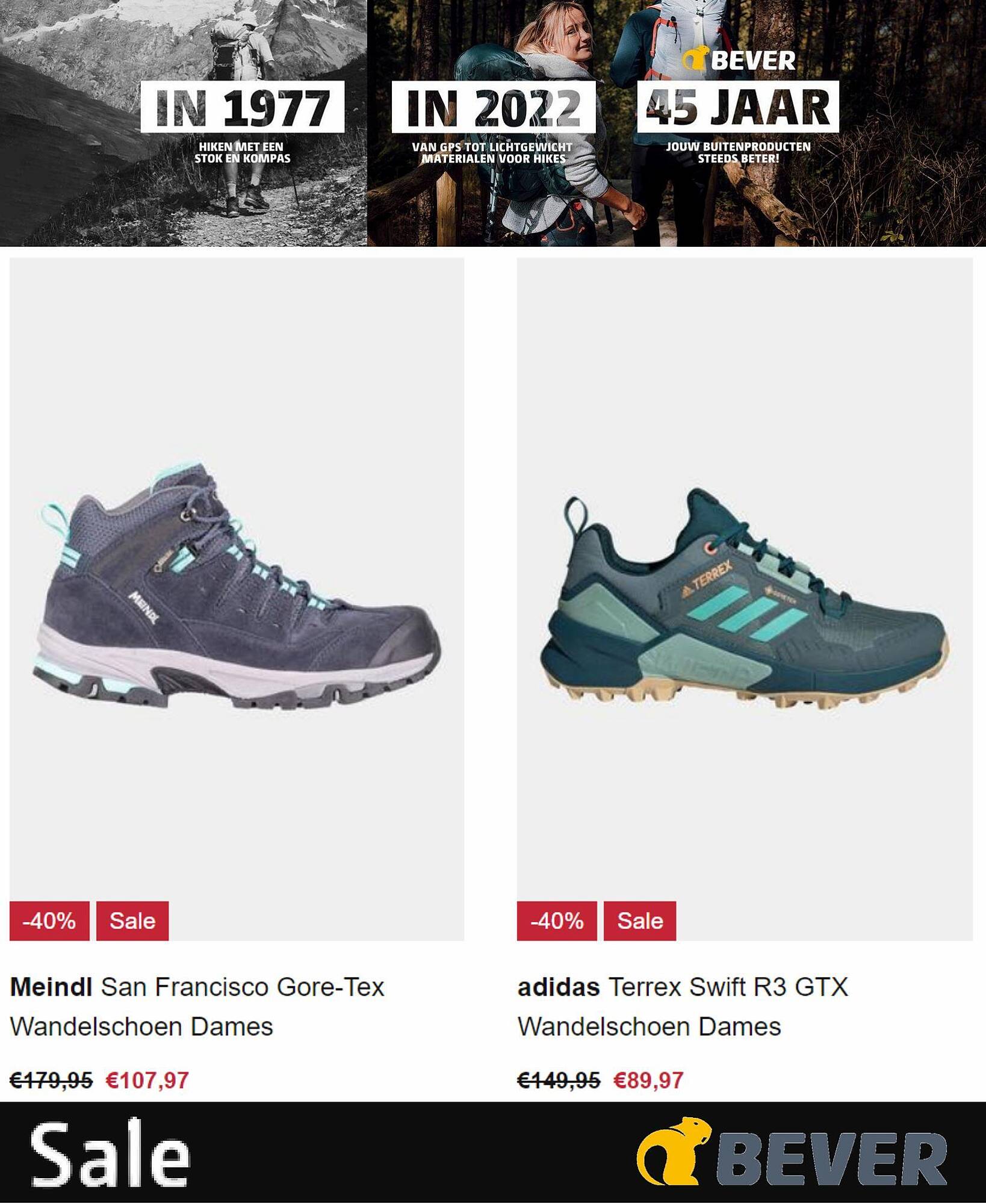Click the IN 2022 banner heading
The image size is (986, 1204).
[x=494, y=107]
